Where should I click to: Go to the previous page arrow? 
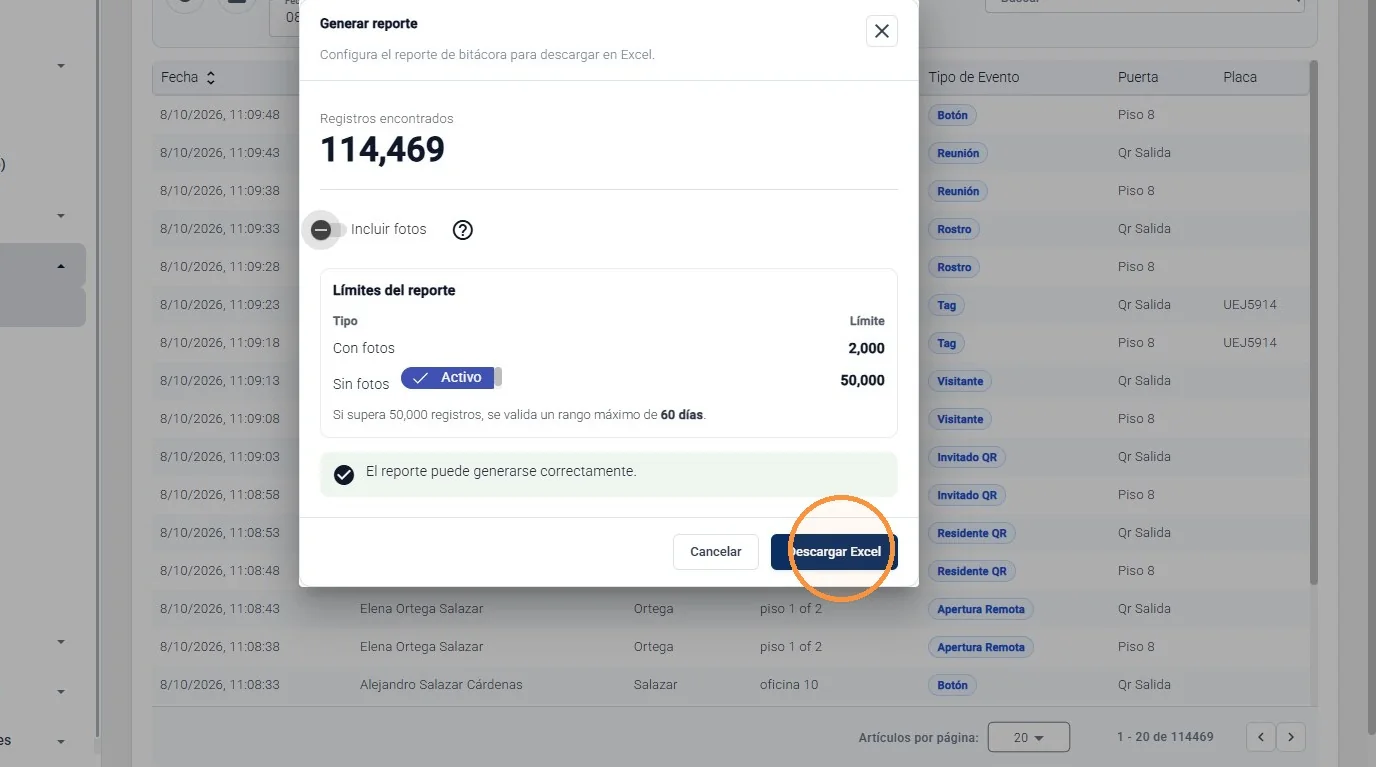[1260, 737]
